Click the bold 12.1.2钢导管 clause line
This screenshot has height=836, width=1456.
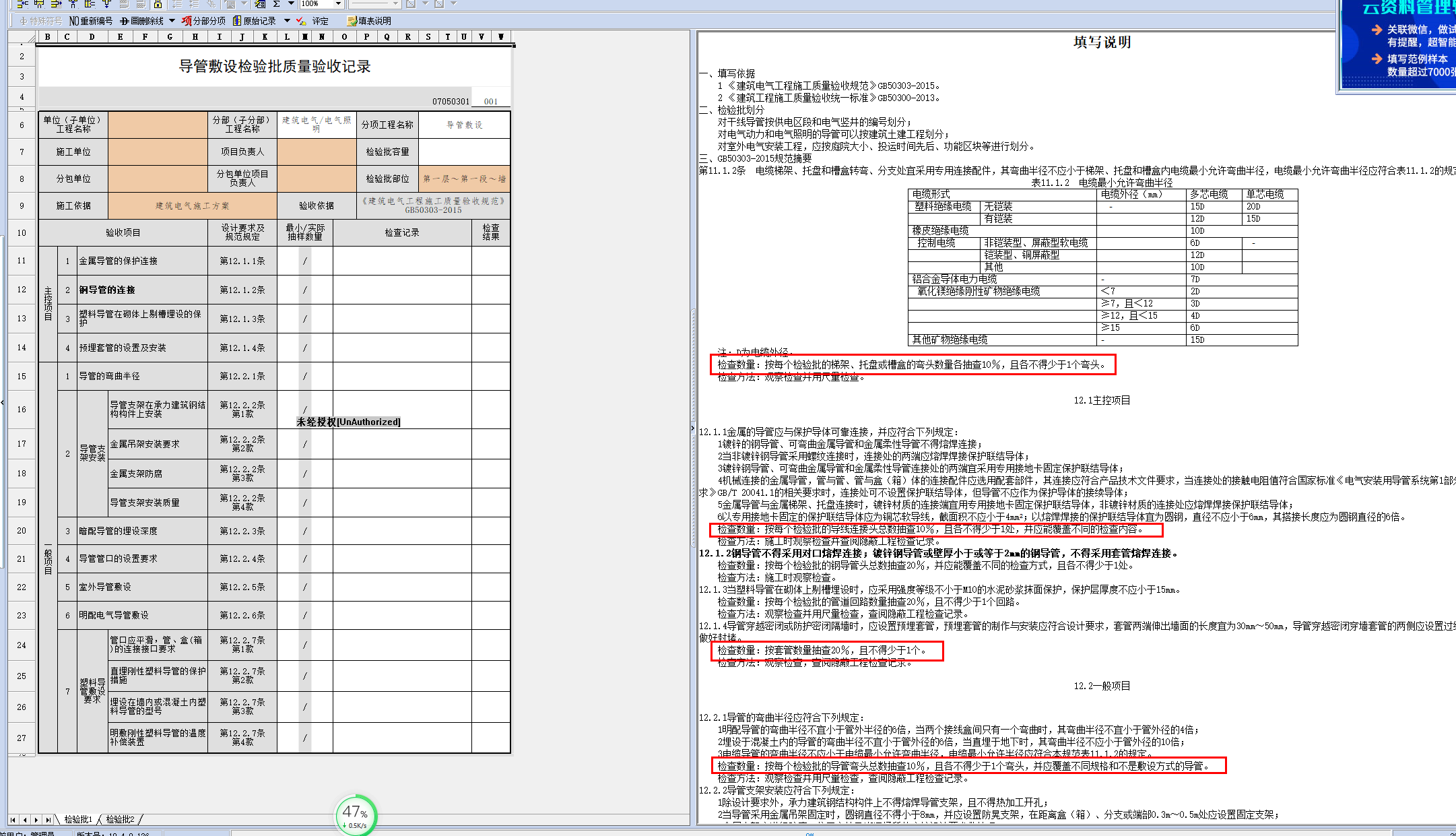pos(939,554)
